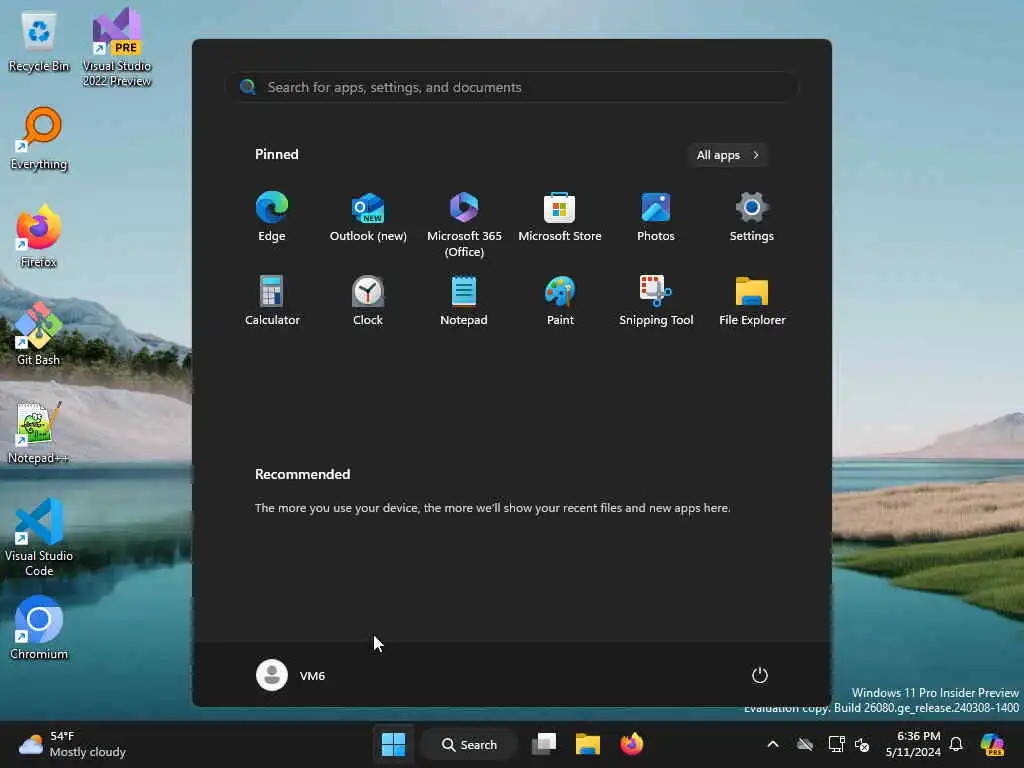Screen dimensions: 1024x768
Task: Open notifications bell on taskbar
Action: coord(956,744)
